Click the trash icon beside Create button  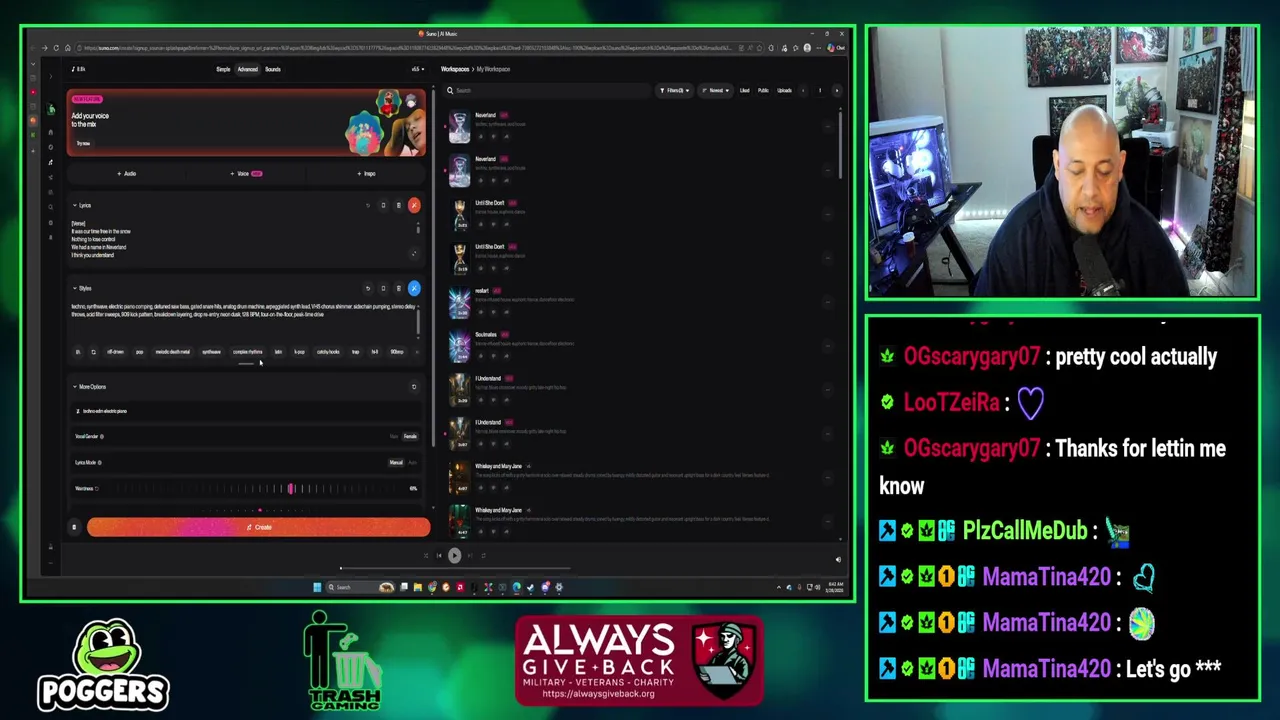click(74, 527)
